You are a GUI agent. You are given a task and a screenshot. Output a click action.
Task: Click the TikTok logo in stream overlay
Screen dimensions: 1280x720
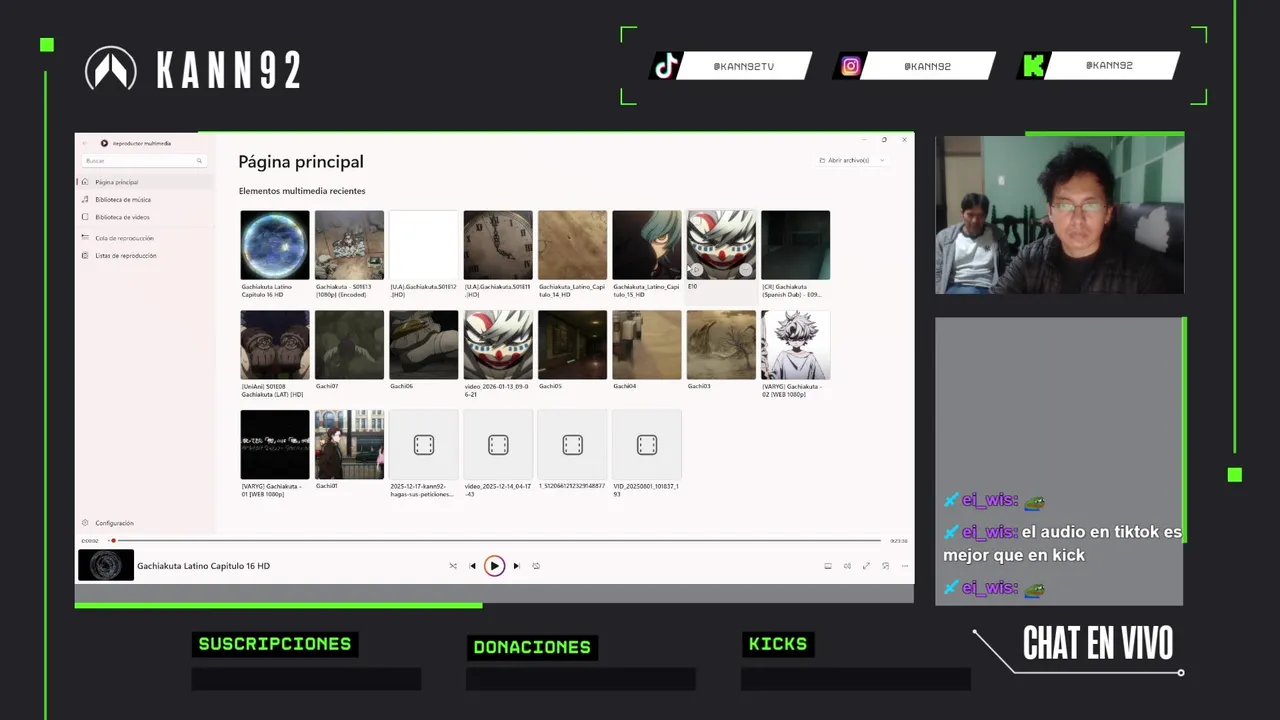click(x=667, y=66)
